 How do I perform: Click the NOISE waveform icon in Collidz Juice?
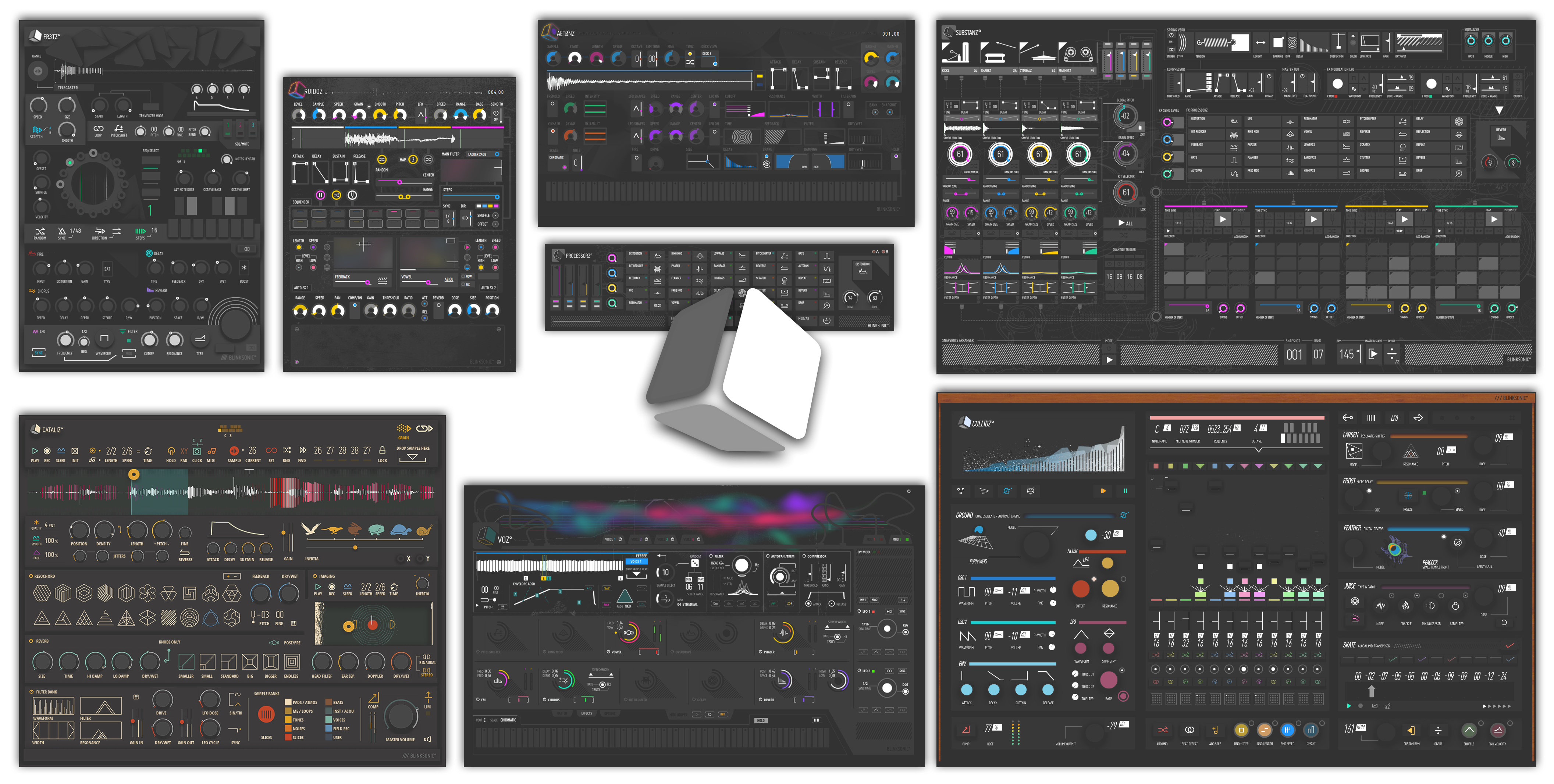(x=1380, y=606)
